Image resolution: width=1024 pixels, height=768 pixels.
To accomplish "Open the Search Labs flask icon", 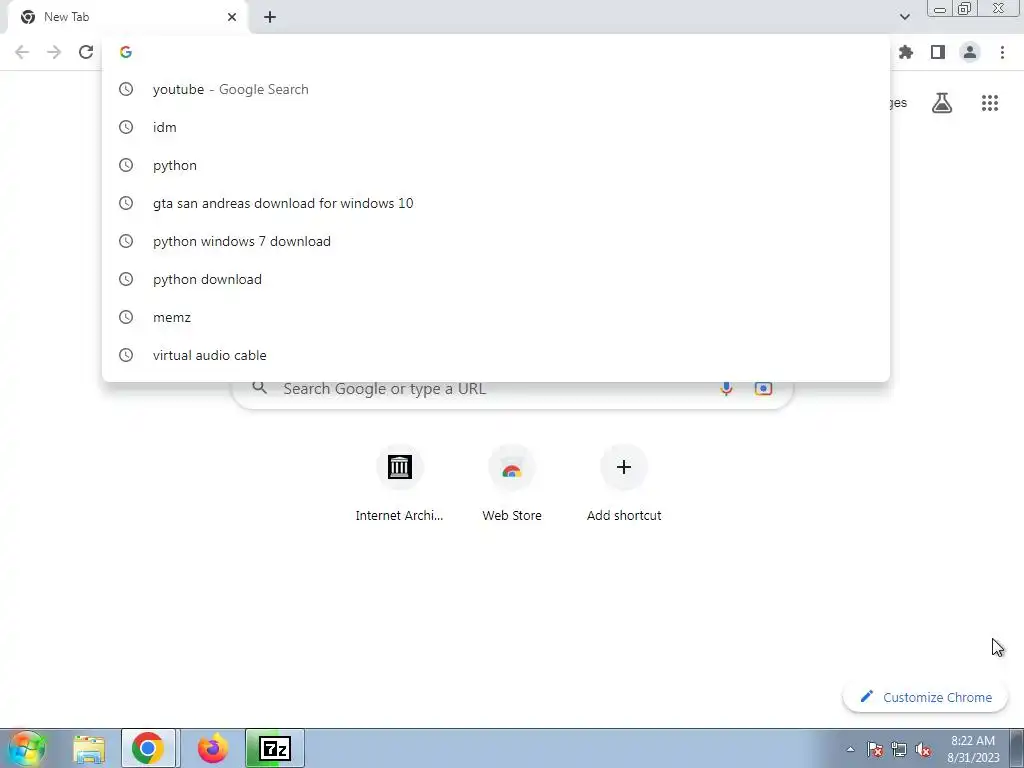I will 942,103.
